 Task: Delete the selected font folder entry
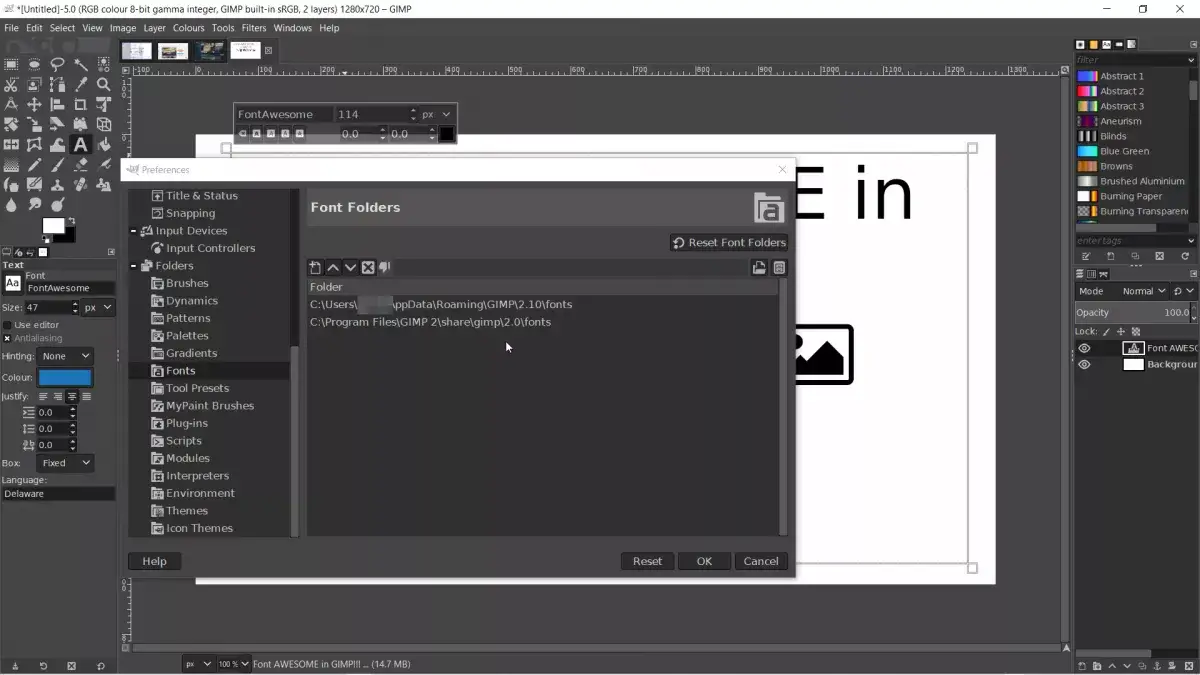pyautogui.click(x=368, y=267)
